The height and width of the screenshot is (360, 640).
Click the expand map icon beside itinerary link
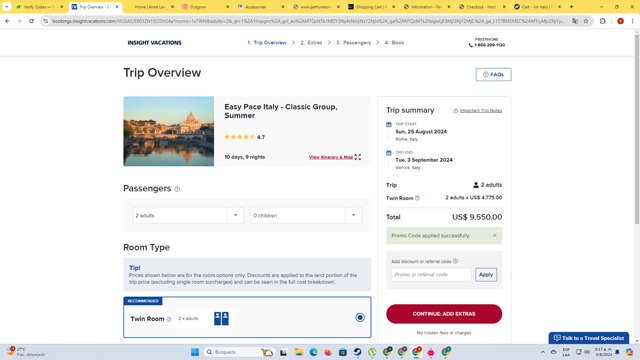click(x=358, y=157)
